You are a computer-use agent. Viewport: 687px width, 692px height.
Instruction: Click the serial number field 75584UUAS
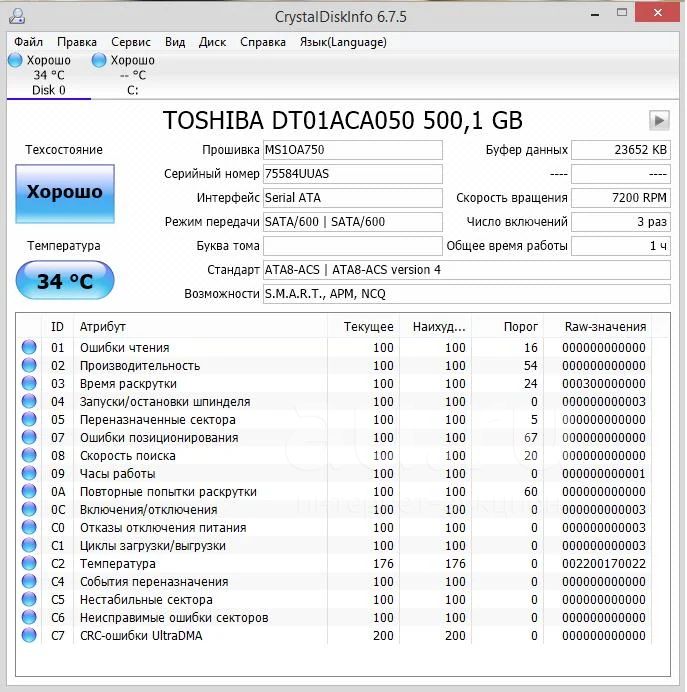tap(353, 174)
